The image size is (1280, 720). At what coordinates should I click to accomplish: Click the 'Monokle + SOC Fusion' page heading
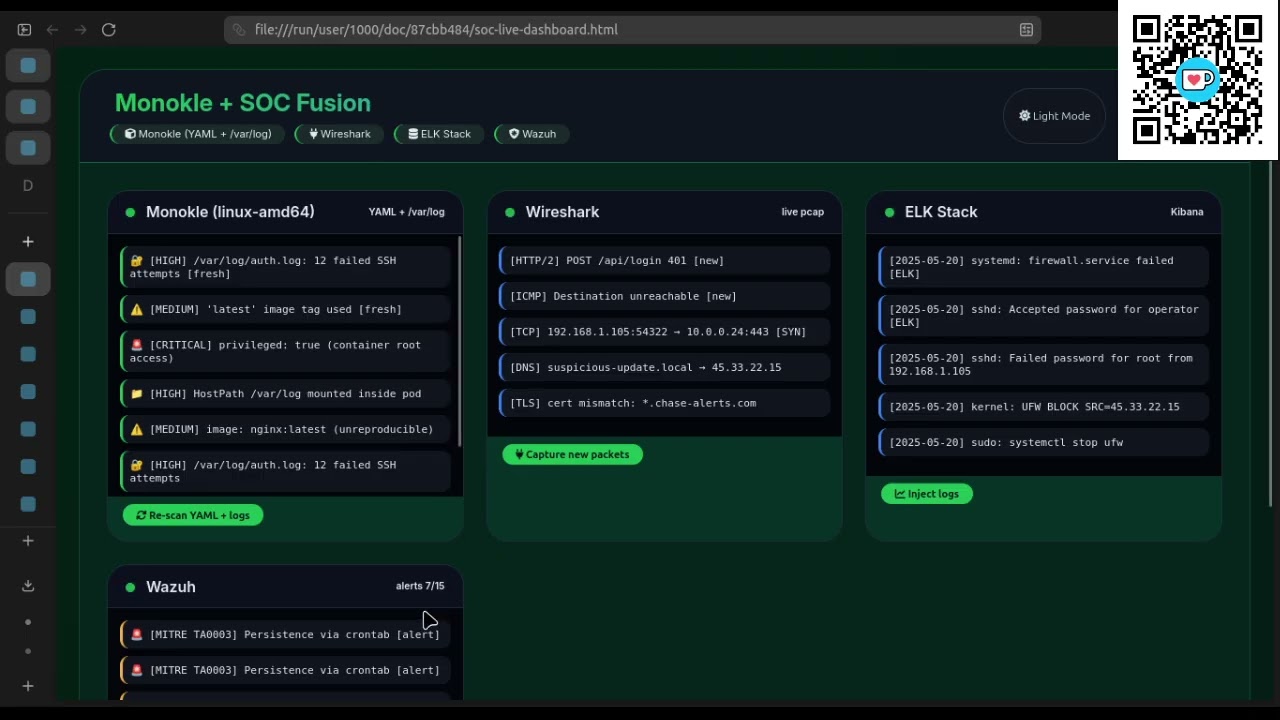[243, 103]
